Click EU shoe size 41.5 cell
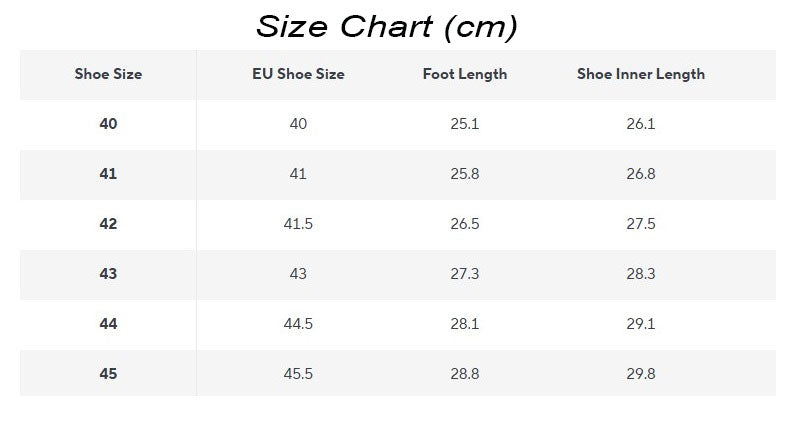The image size is (798, 422). point(298,223)
